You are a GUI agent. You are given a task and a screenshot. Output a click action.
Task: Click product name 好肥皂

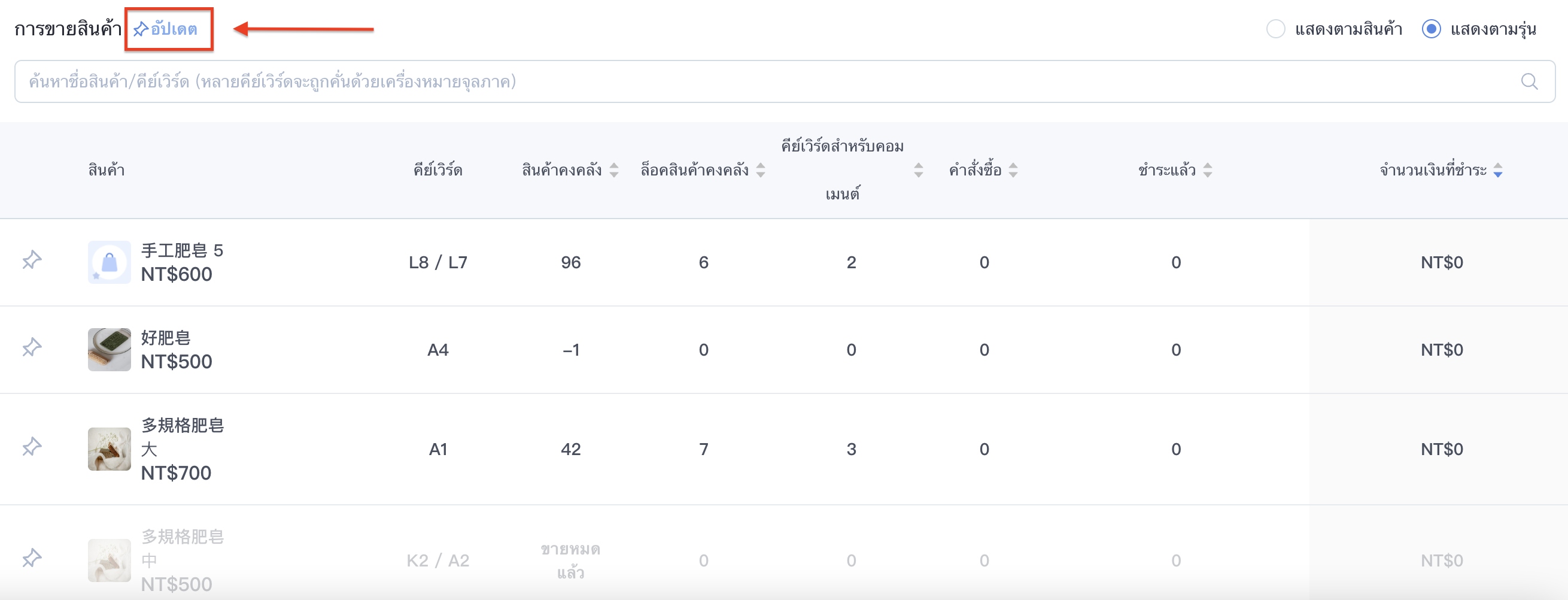tap(166, 338)
